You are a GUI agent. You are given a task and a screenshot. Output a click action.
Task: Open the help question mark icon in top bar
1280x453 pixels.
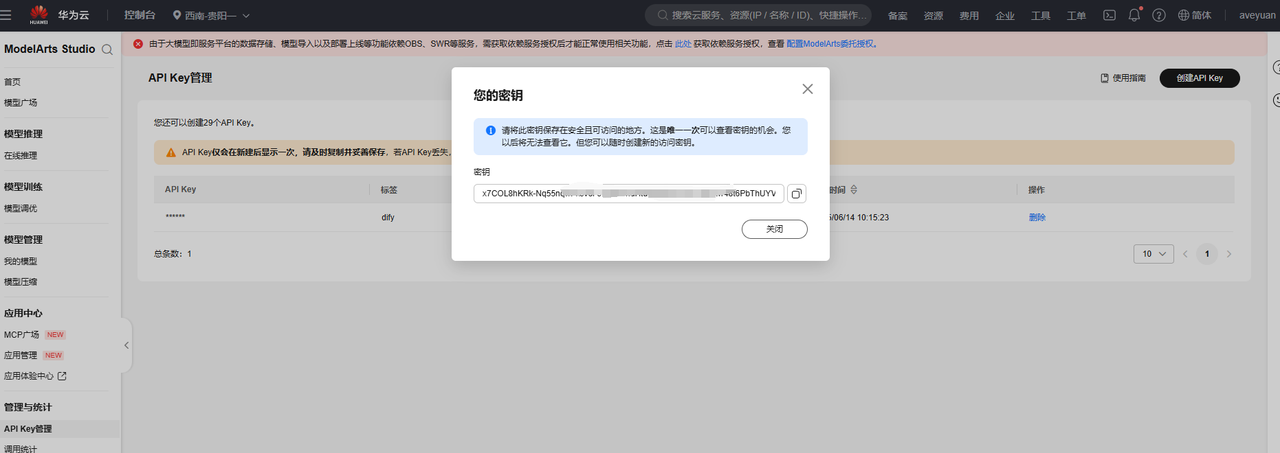coord(1159,15)
